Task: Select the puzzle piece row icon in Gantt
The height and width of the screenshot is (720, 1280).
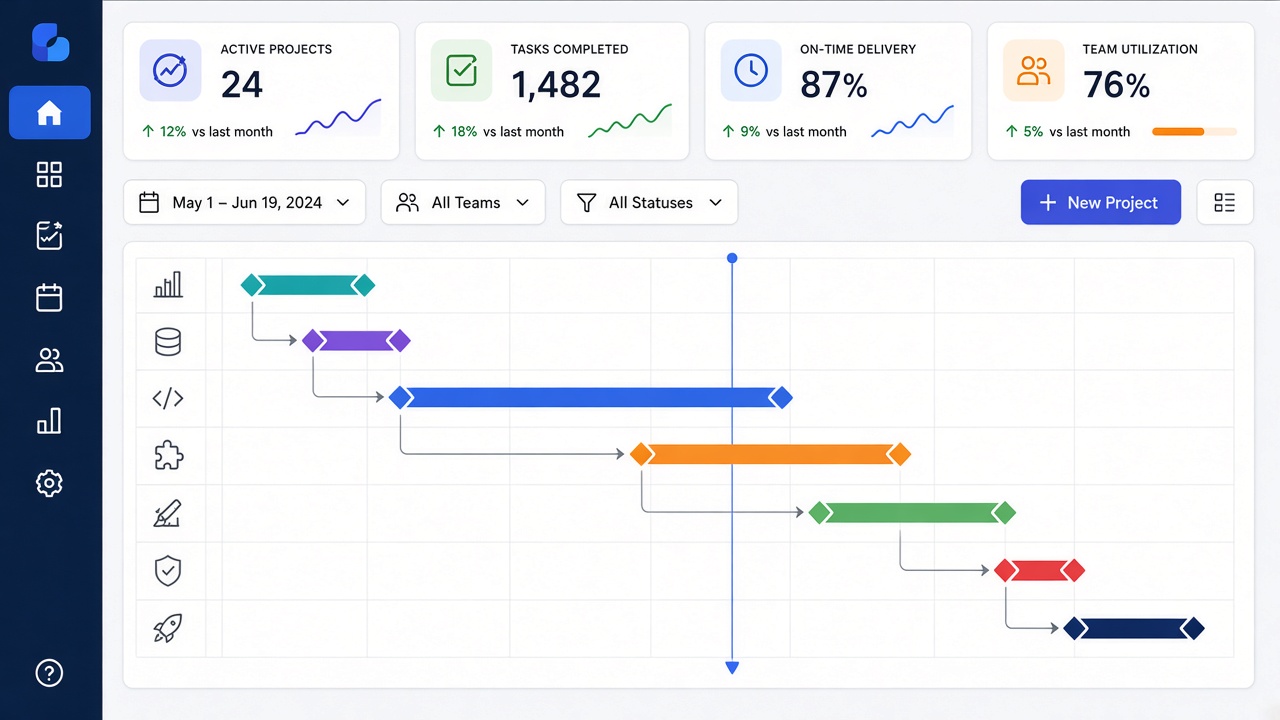Action: [168, 456]
